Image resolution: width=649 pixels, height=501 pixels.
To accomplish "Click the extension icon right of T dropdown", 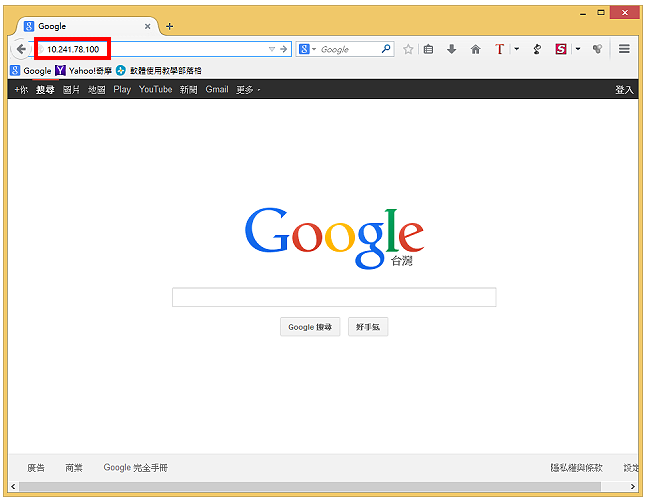I will (537, 49).
